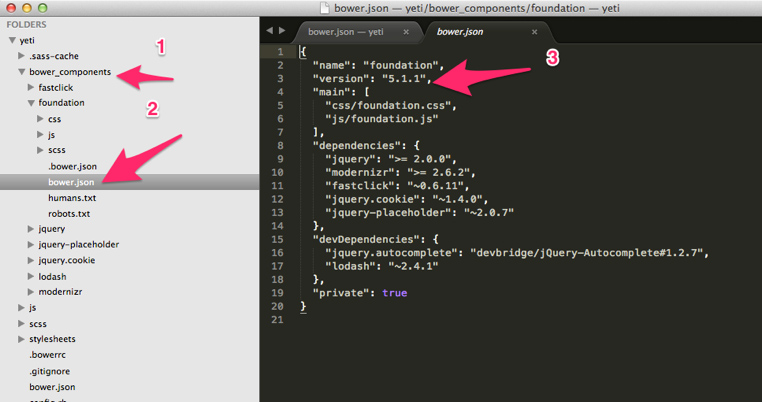Open robots.txt file
762x402 pixels.
point(69,213)
